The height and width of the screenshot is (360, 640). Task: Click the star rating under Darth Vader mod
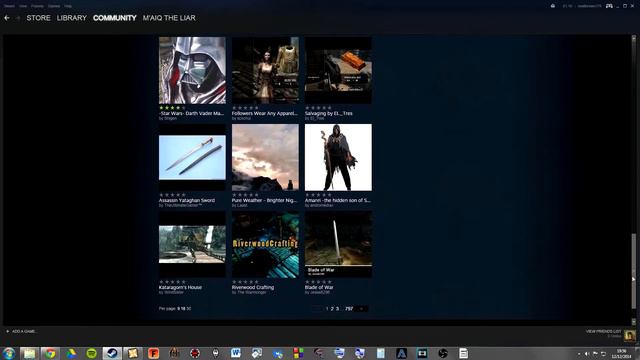click(172, 108)
